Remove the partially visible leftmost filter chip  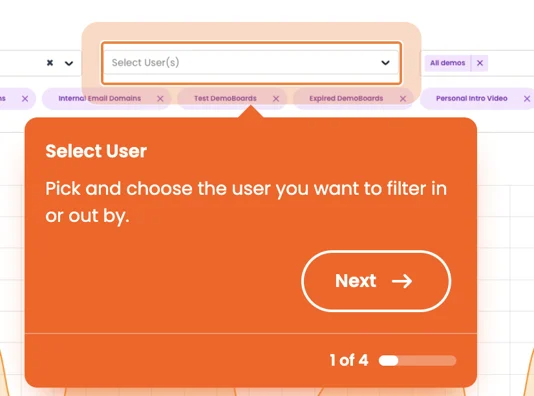coord(25,99)
